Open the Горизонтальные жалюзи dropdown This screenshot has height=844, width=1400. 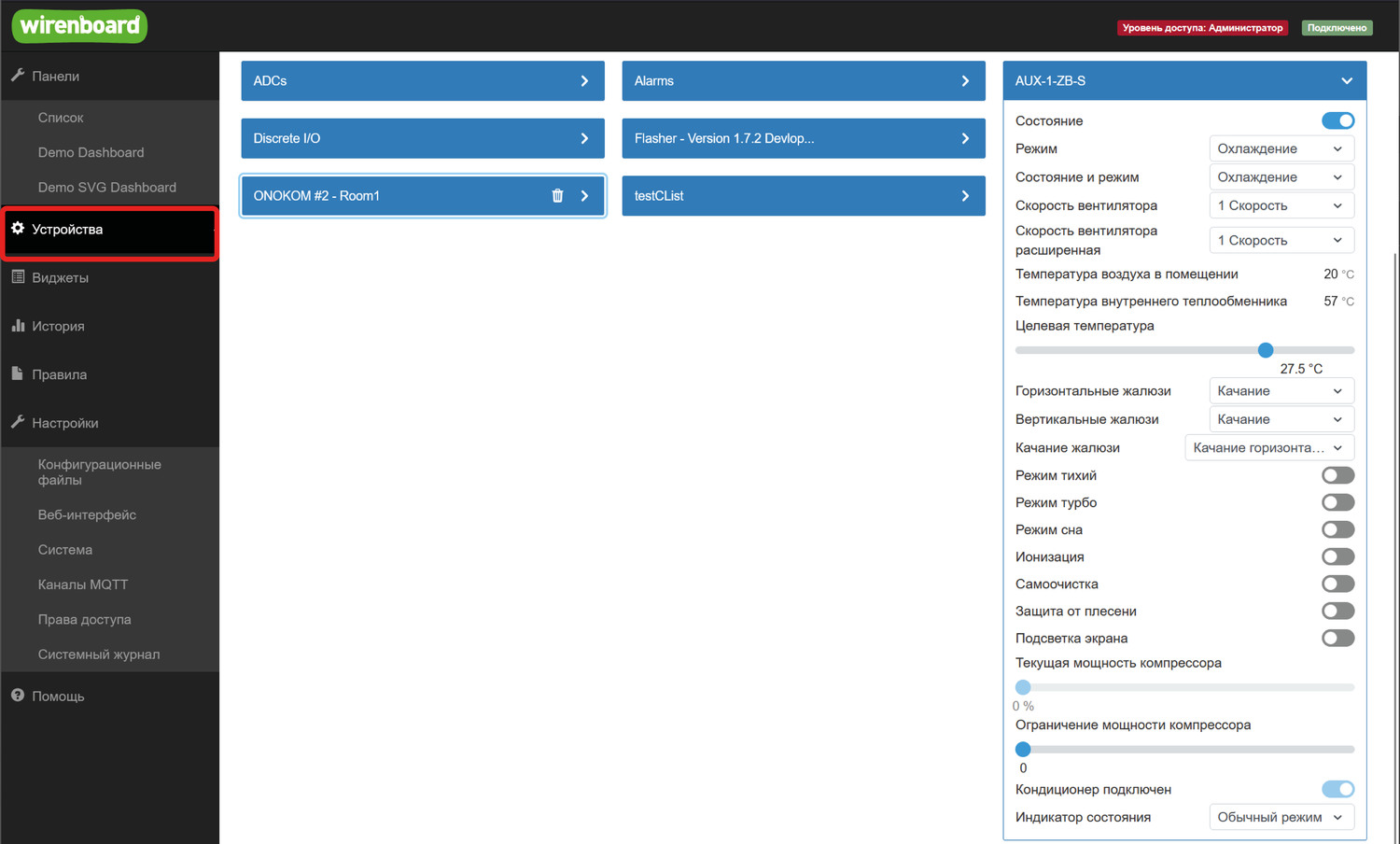(1281, 391)
